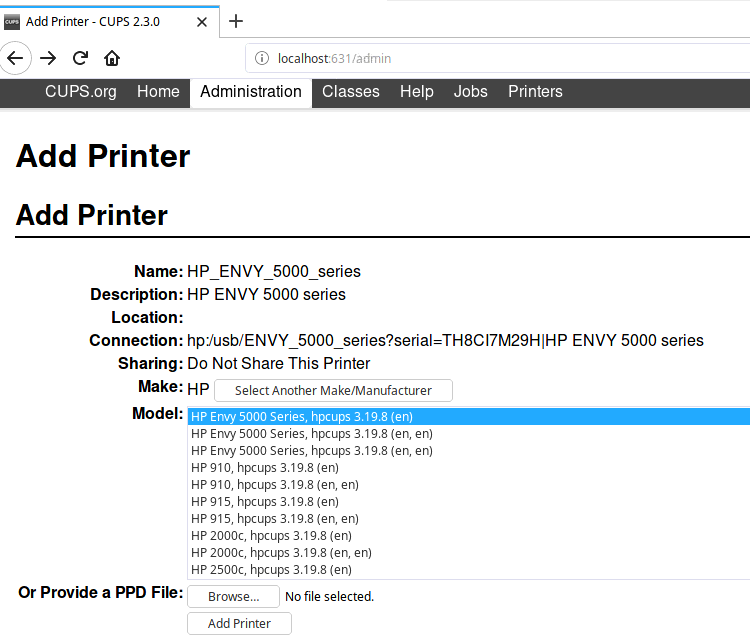Reload the page with the refresh icon
Viewport: 750px width, 644px height.
pyautogui.click(x=80, y=58)
